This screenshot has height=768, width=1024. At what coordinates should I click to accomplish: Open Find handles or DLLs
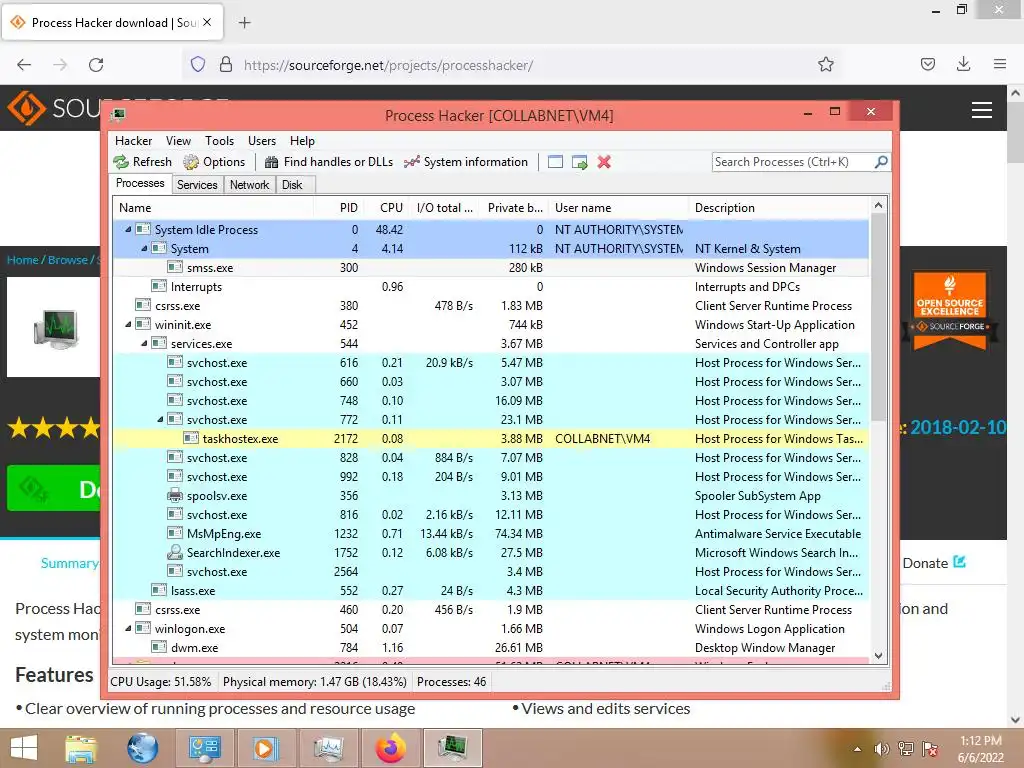[x=329, y=162]
